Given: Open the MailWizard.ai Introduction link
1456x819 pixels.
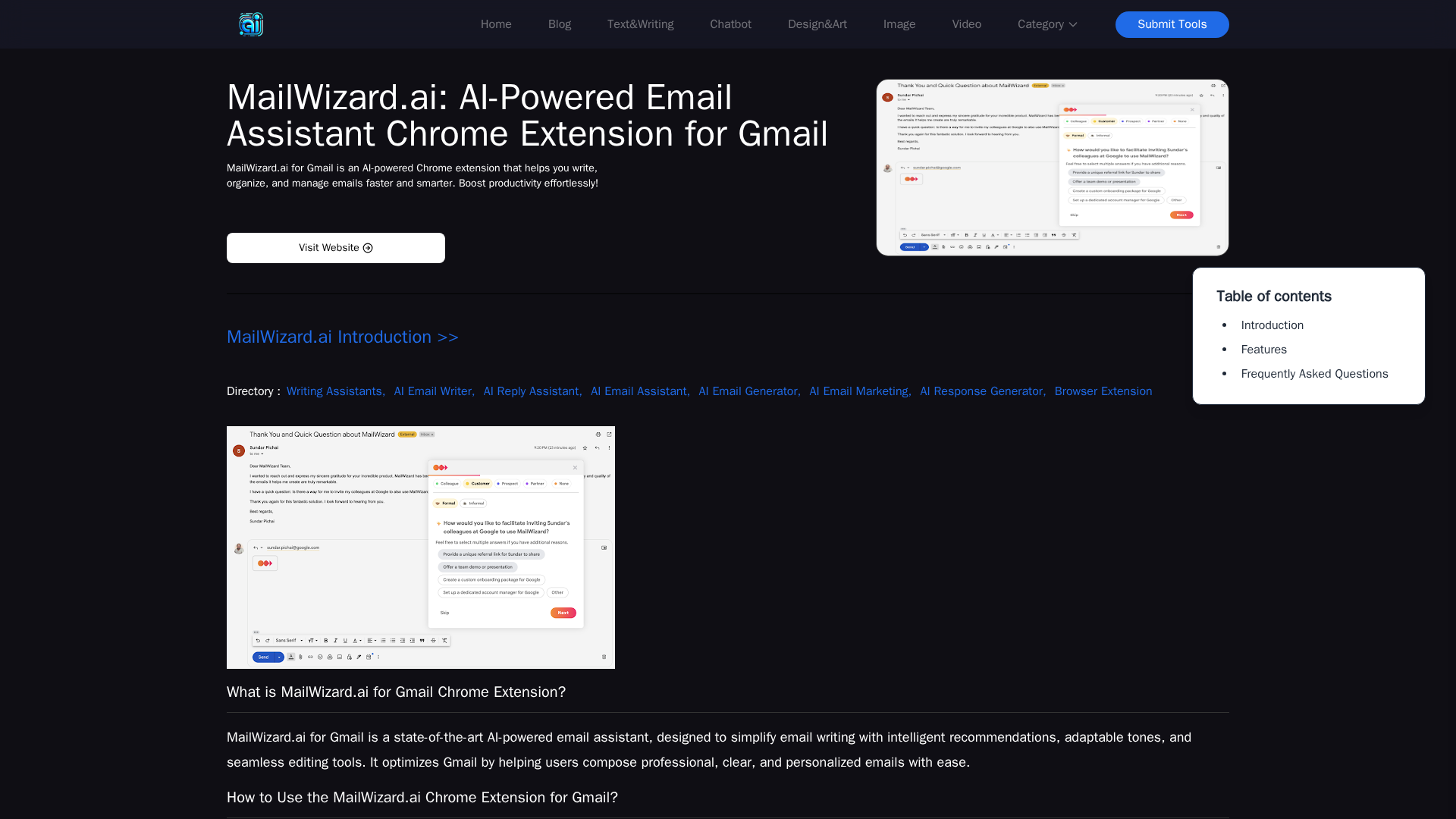Looking at the screenshot, I should coord(342,337).
